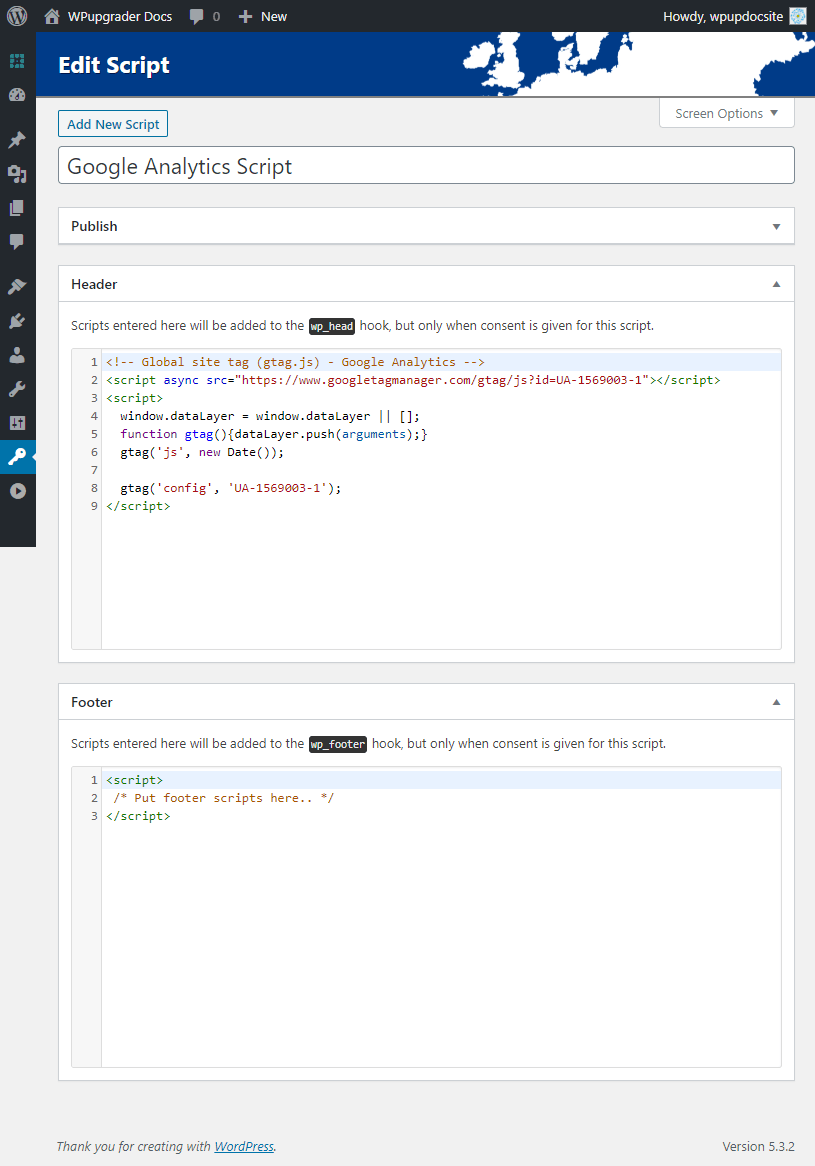Open Posts pushpin icon in sidebar

click(x=17, y=140)
